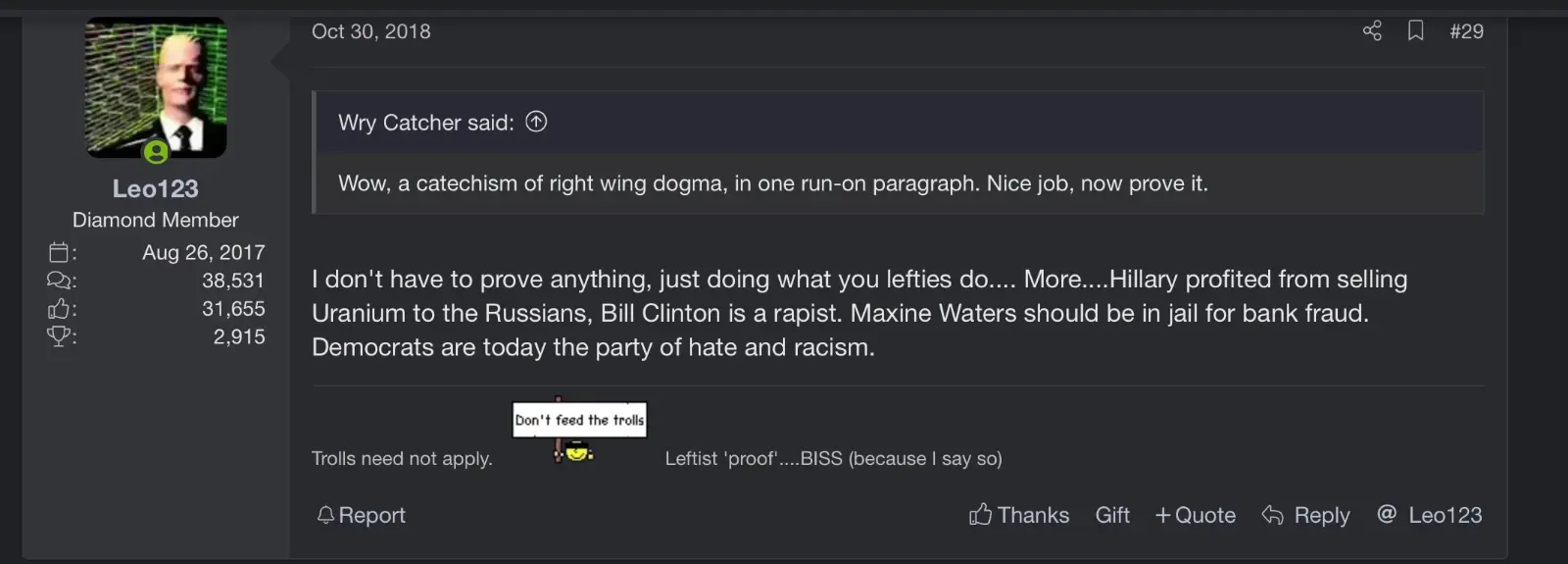Click the "Wry Catcher said:" quote header

(x=425, y=123)
